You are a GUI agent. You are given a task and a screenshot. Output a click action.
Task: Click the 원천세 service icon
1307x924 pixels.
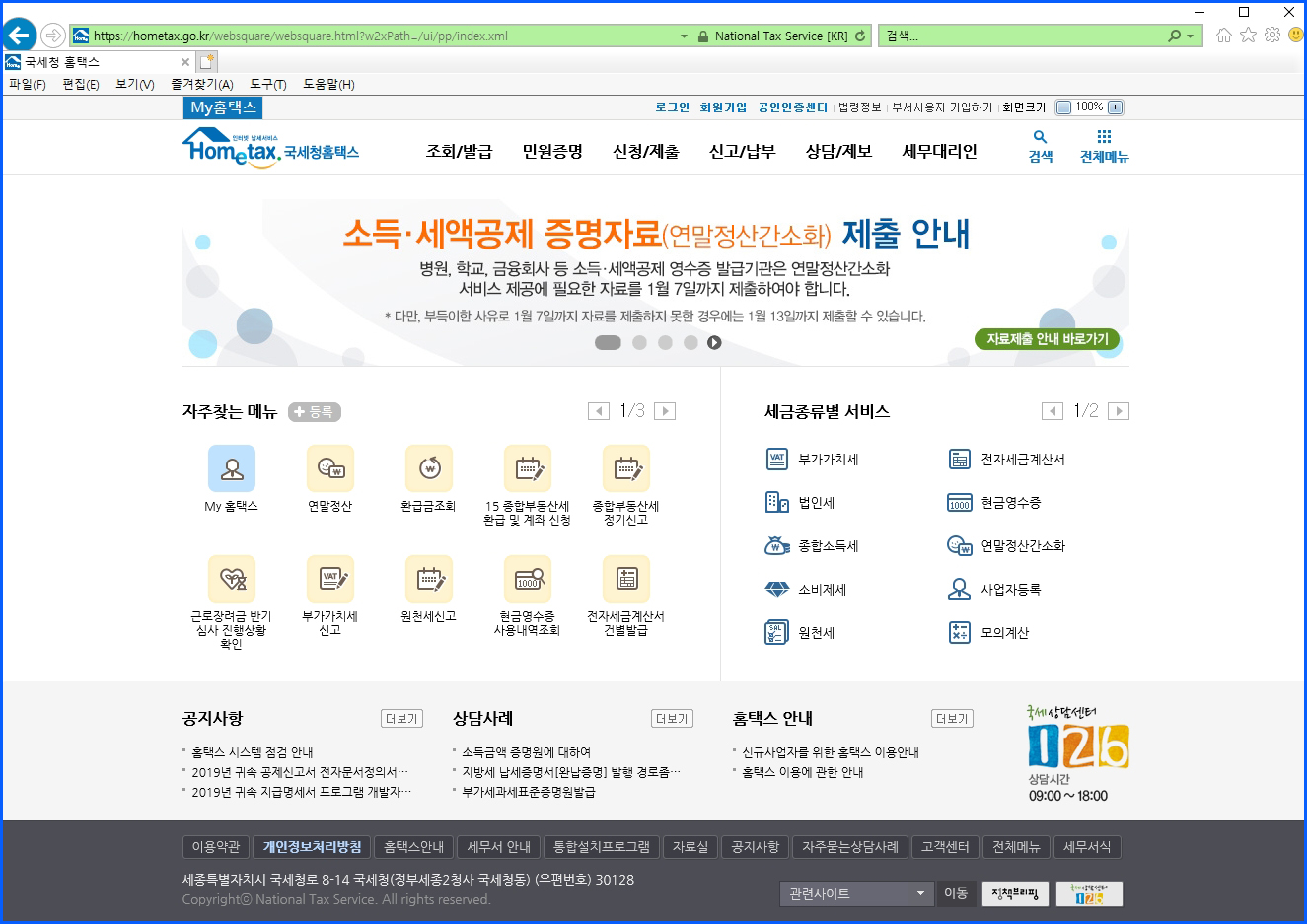(777, 632)
